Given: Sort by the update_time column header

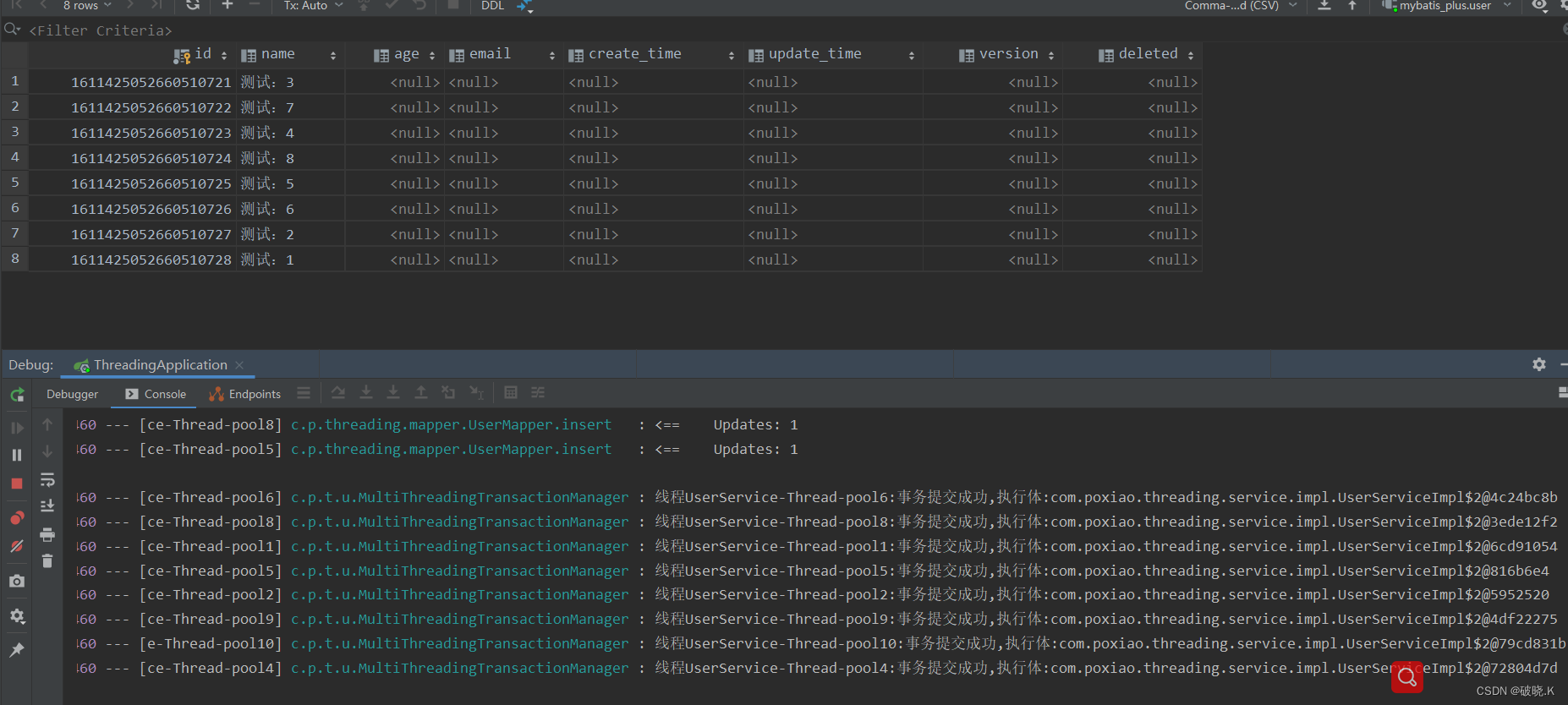Looking at the screenshot, I should [x=832, y=54].
